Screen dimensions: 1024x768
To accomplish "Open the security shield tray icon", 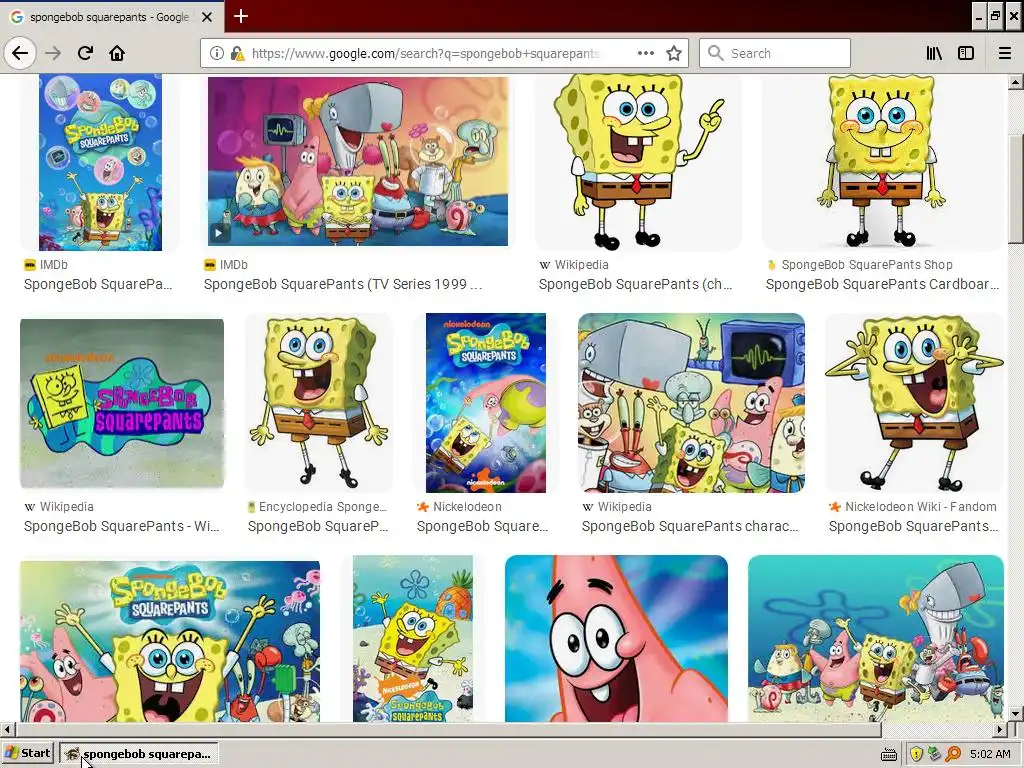I will point(916,754).
